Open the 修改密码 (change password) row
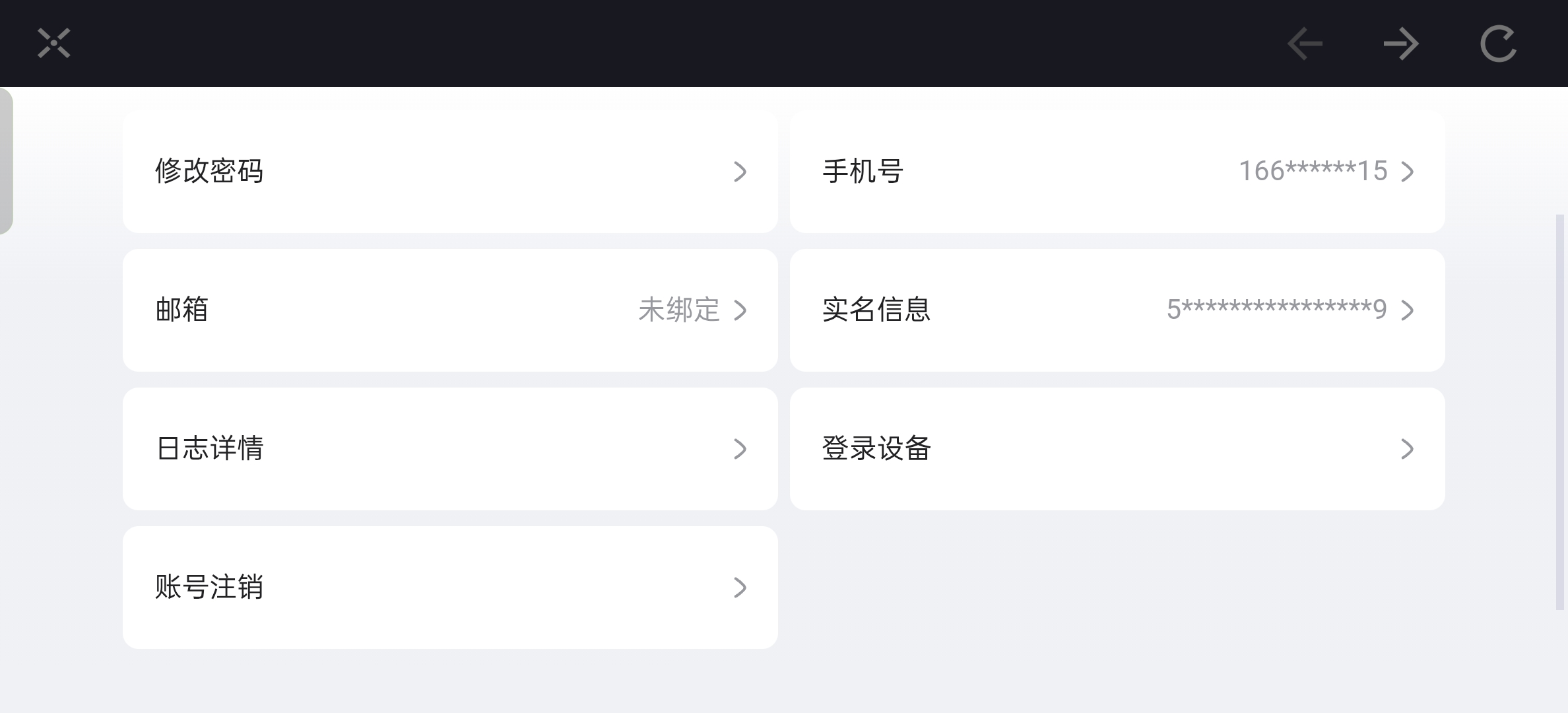1568x713 pixels. (x=209, y=172)
